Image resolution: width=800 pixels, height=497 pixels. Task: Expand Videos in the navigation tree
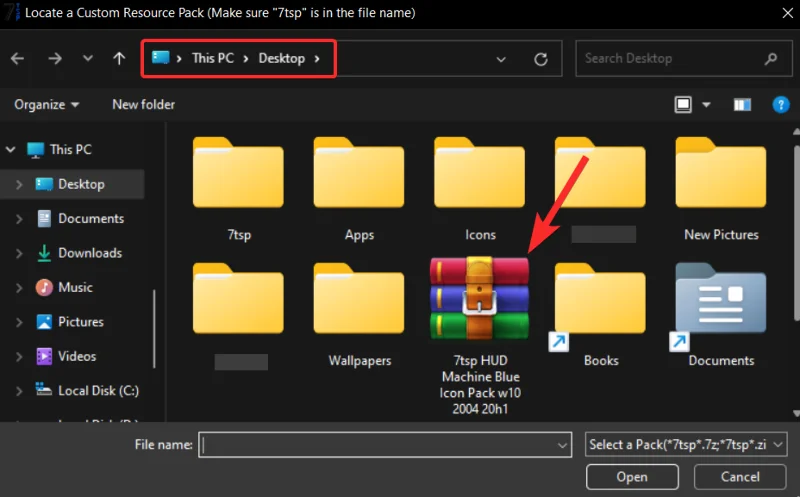click(19, 357)
